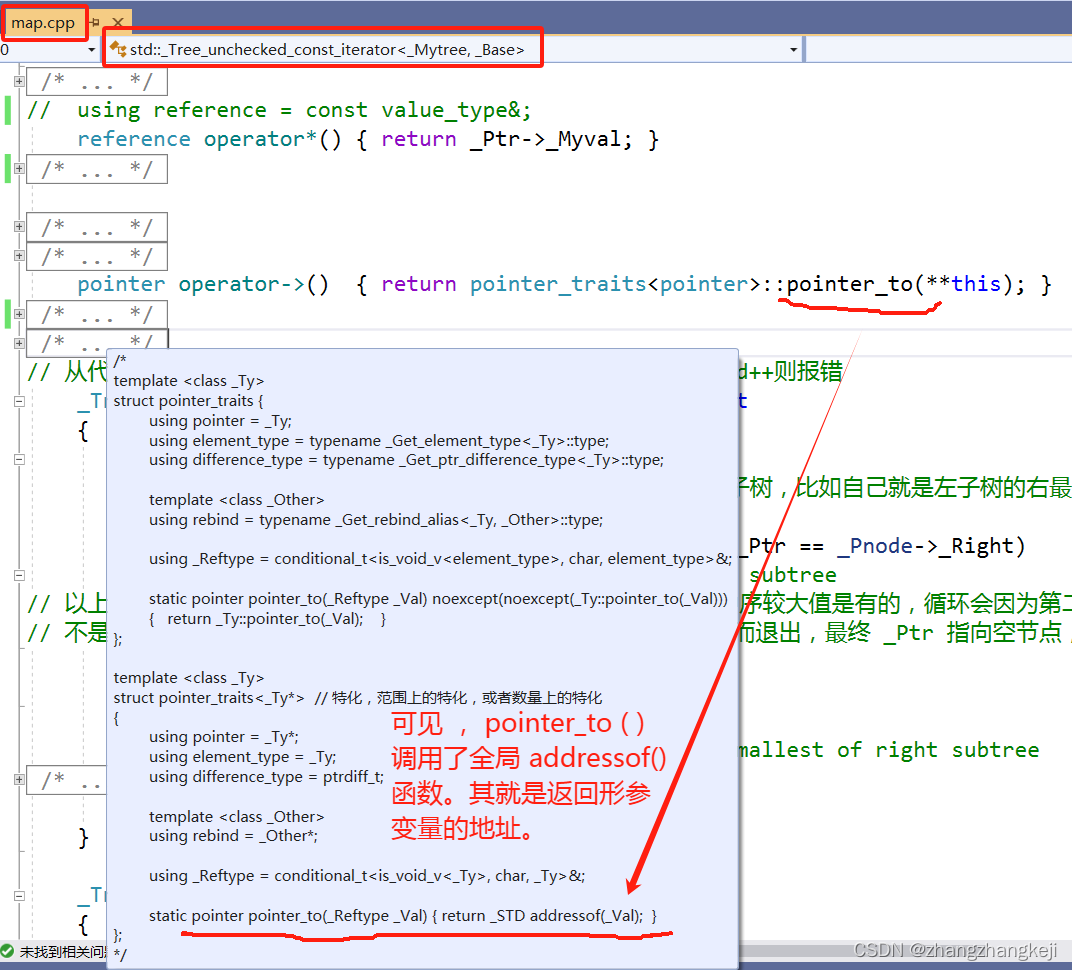Pin the map.cpp tab with the pushpin icon
1072x970 pixels.
(95, 23)
